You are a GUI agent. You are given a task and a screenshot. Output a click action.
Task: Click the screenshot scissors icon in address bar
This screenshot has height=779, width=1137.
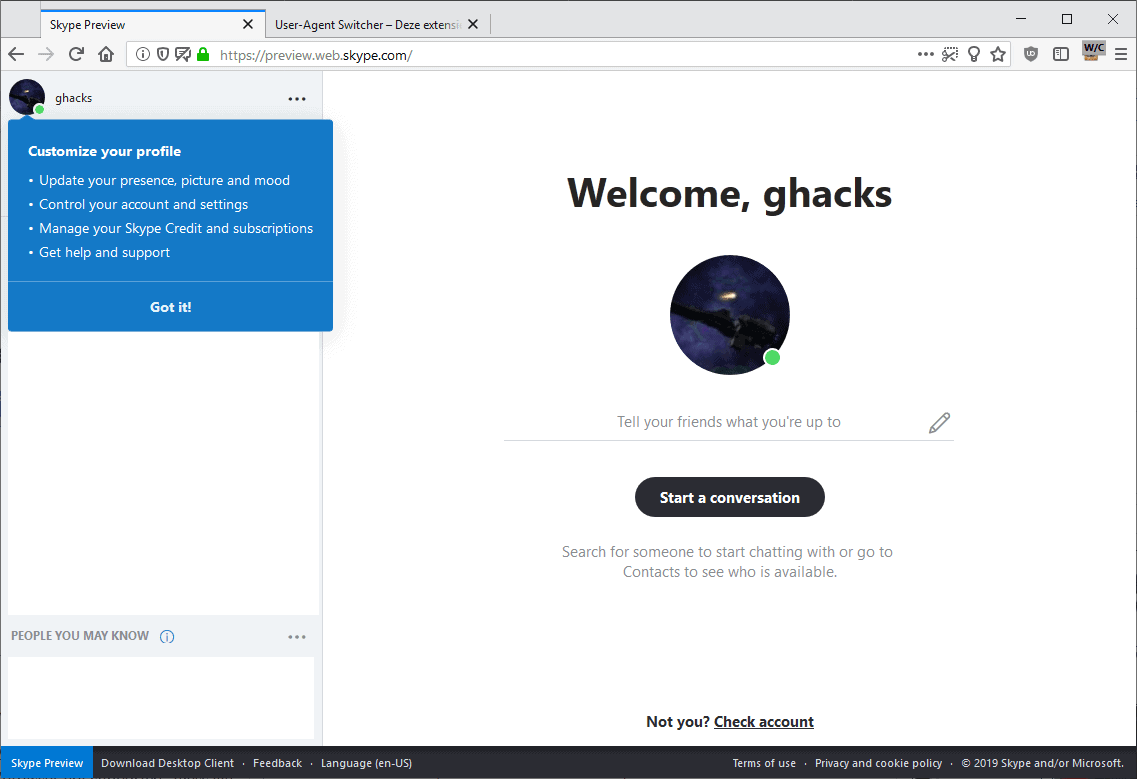tap(950, 54)
